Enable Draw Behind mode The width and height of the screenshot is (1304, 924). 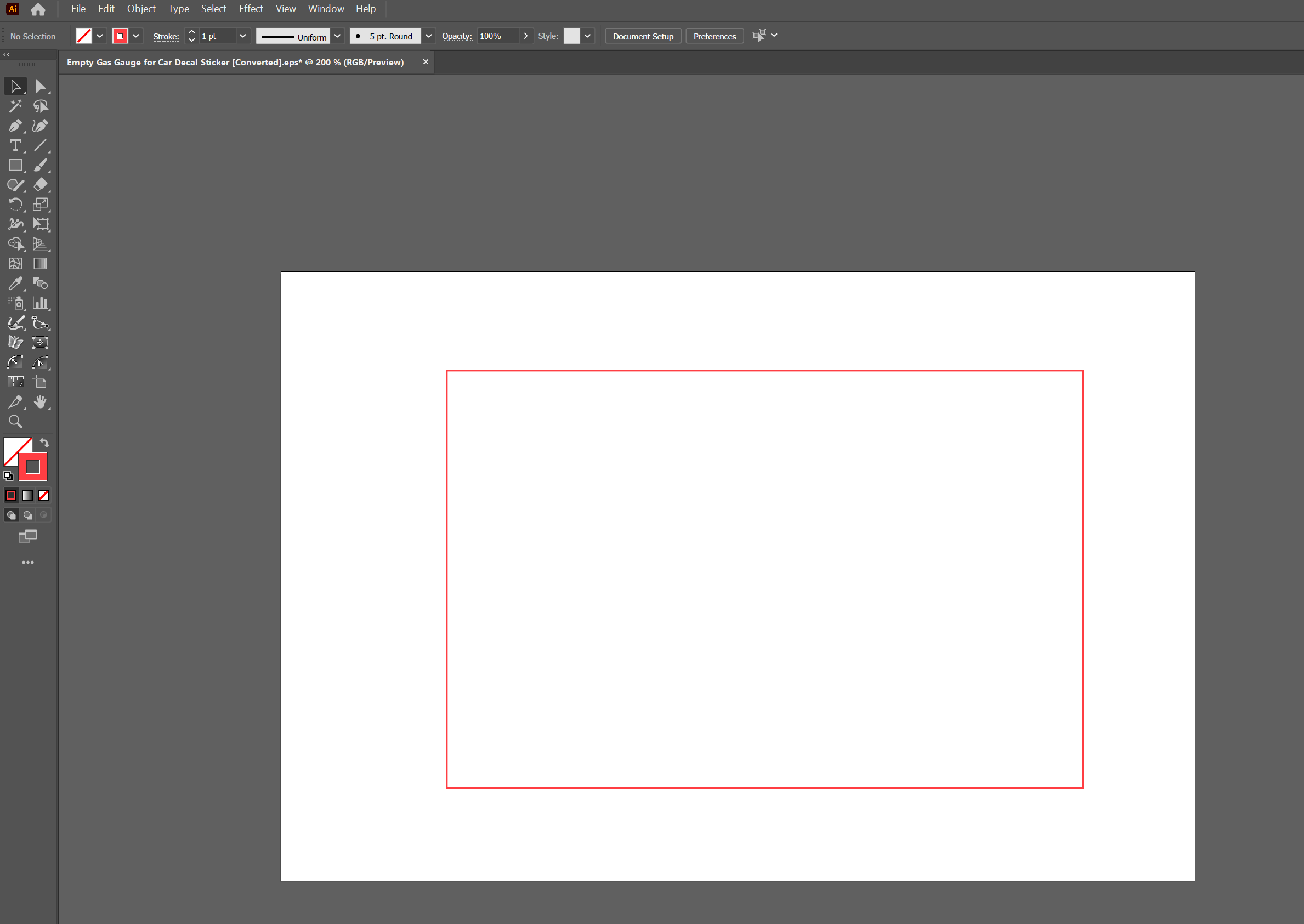point(27,515)
